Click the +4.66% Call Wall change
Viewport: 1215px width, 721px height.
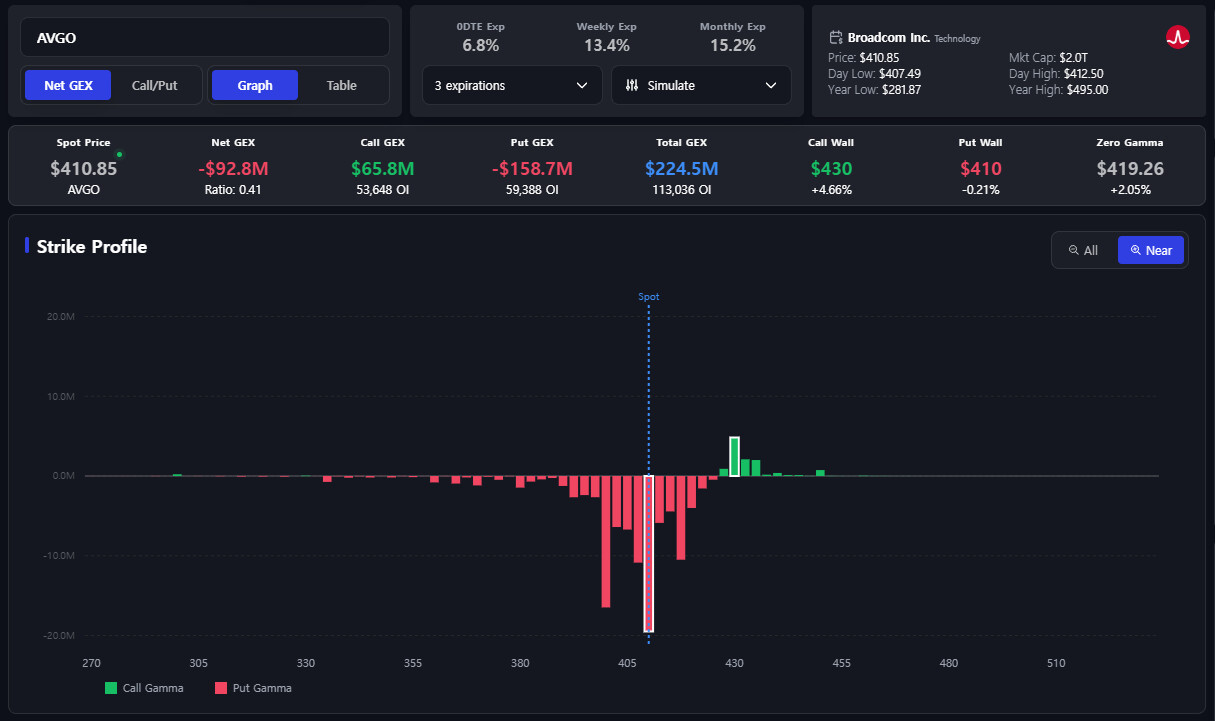[831, 190]
